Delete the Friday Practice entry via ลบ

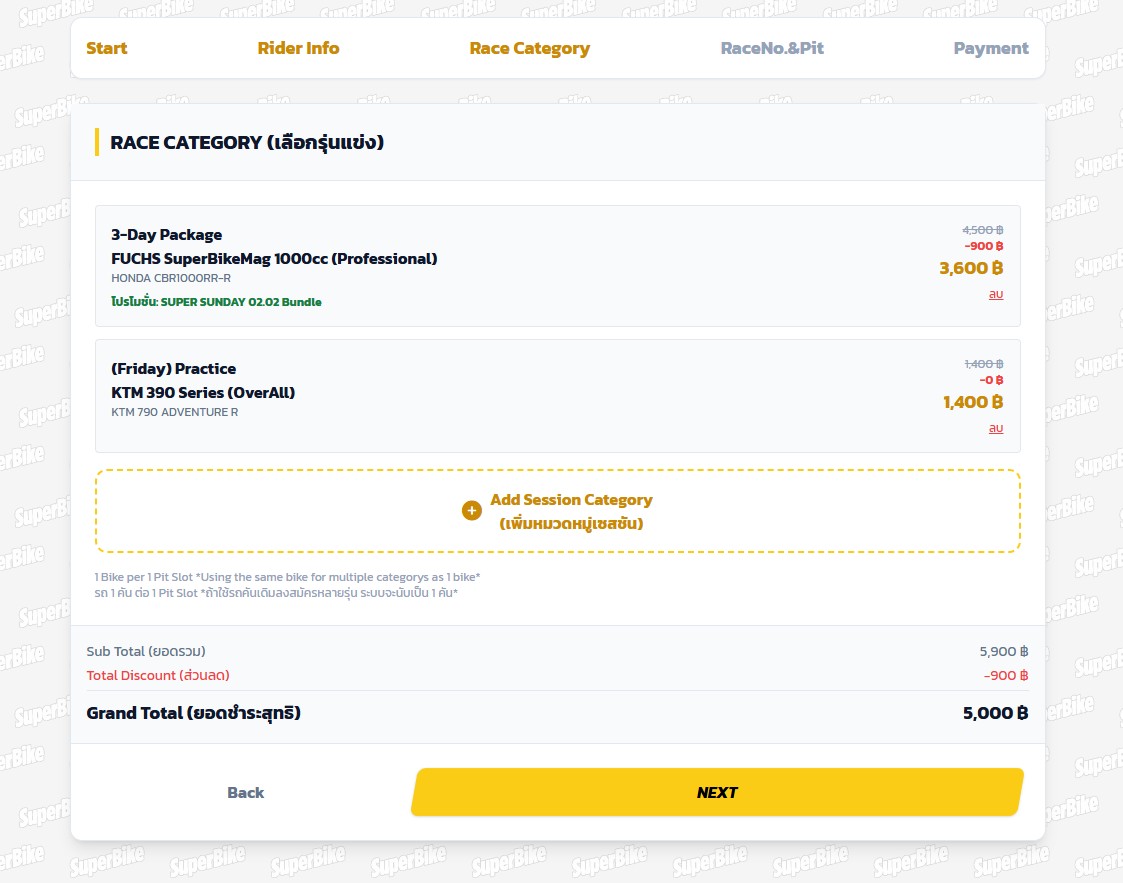coord(995,428)
